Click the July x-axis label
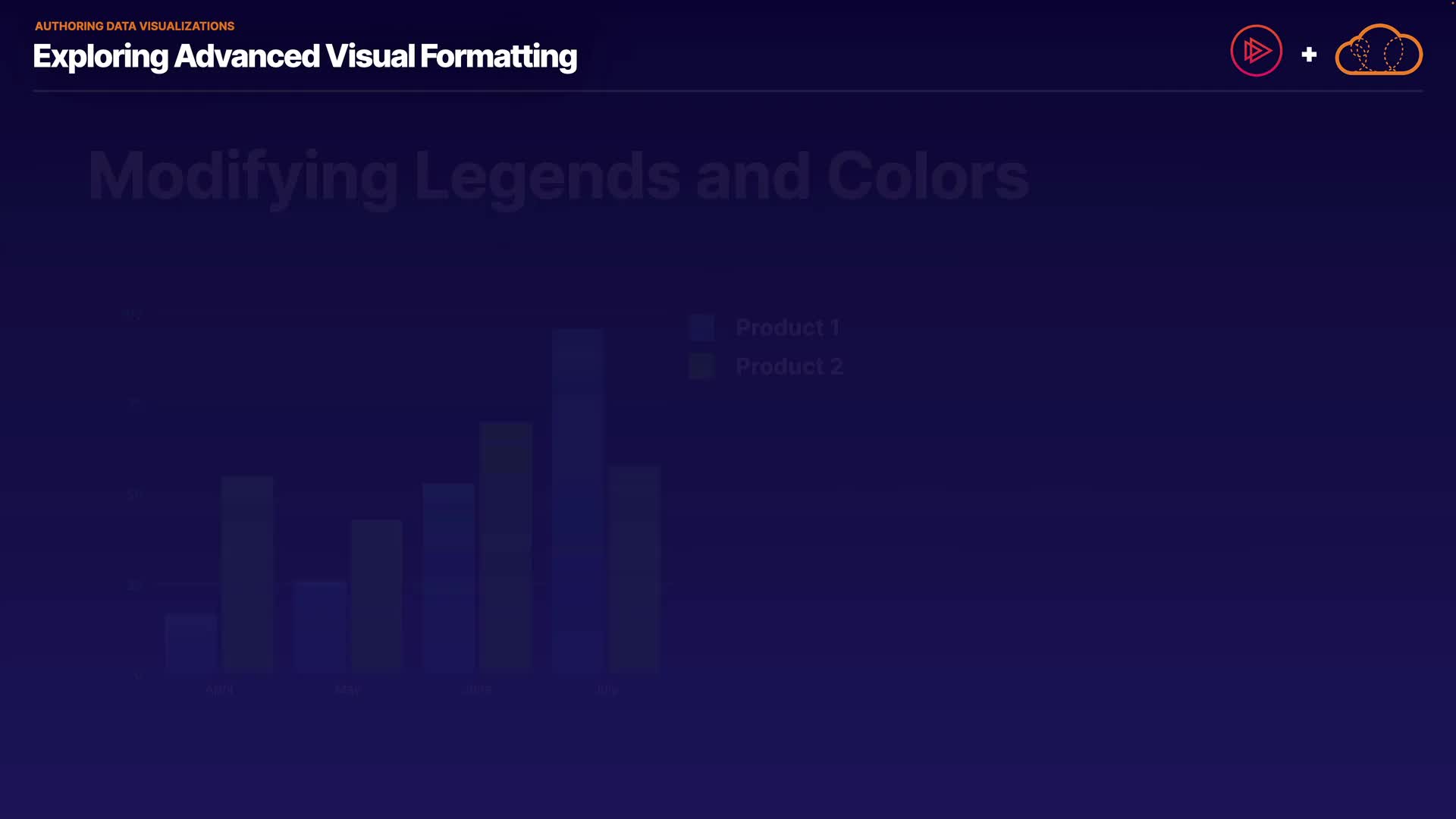Image resolution: width=1456 pixels, height=819 pixels. click(x=607, y=689)
